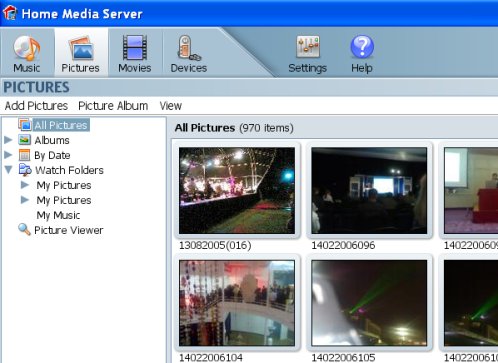Select the Albums tree label
The image size is (498, 363).
point(52,140)
